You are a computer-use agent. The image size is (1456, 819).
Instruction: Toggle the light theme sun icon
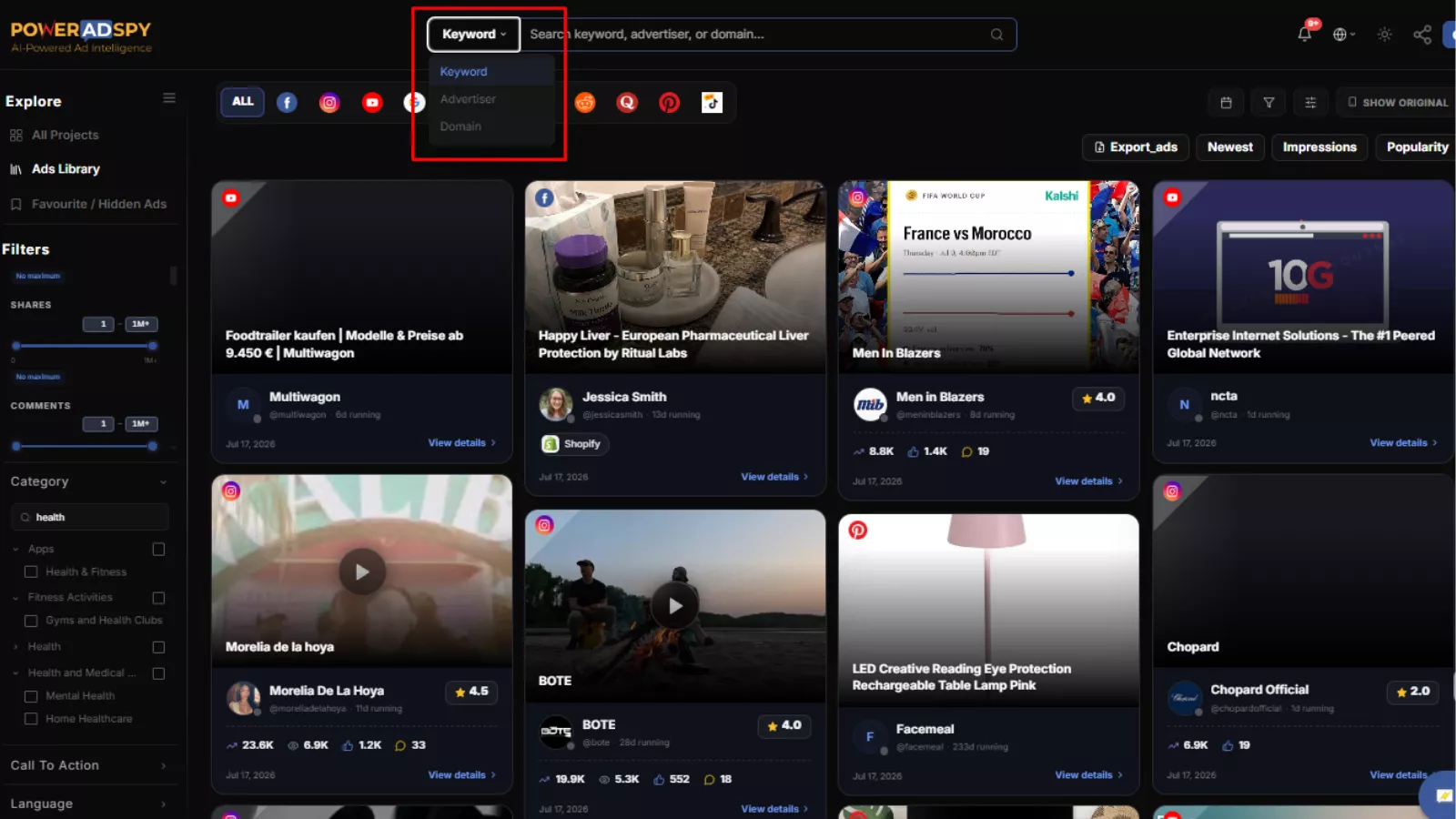click(1384, 35)
